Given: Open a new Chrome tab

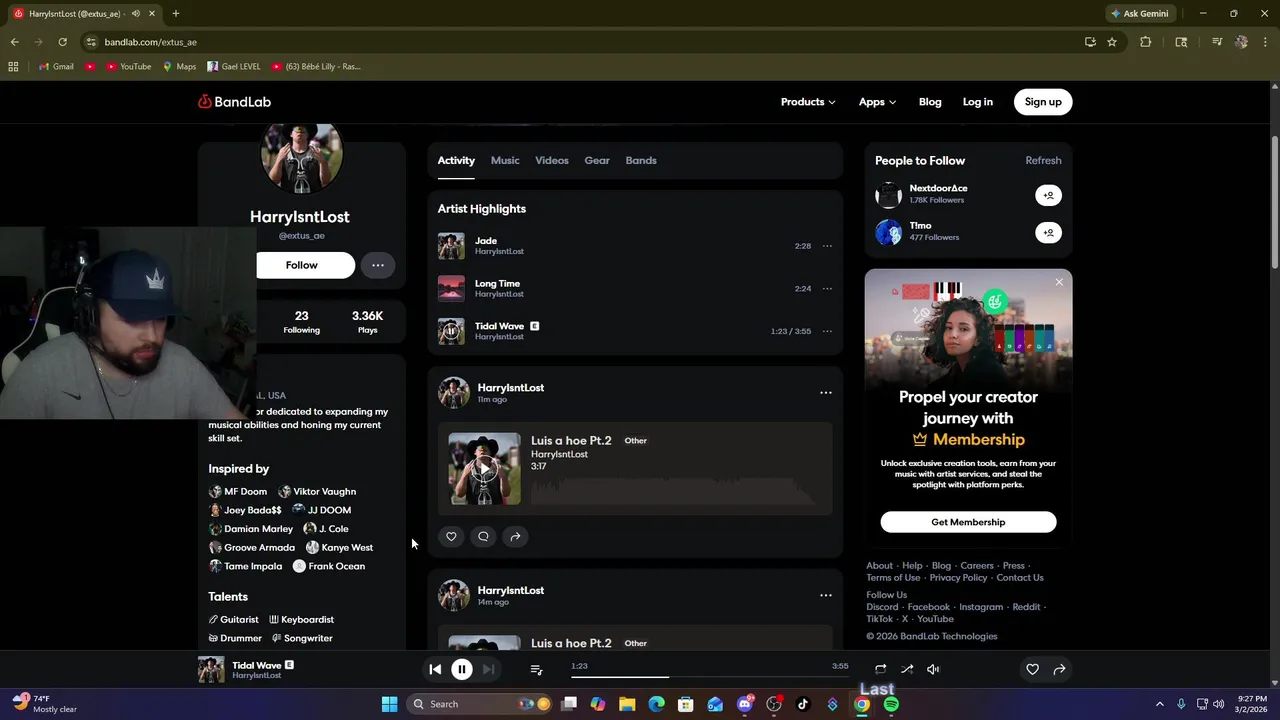Looking at the screenshot, I should (x=176, y=14).
